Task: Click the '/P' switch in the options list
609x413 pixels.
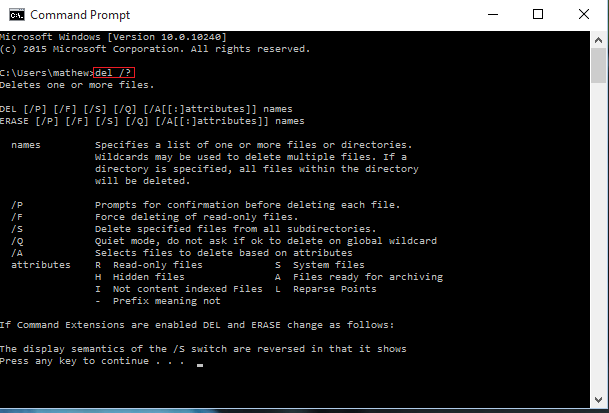Action: pyautogui.click(x=17, y=205)
